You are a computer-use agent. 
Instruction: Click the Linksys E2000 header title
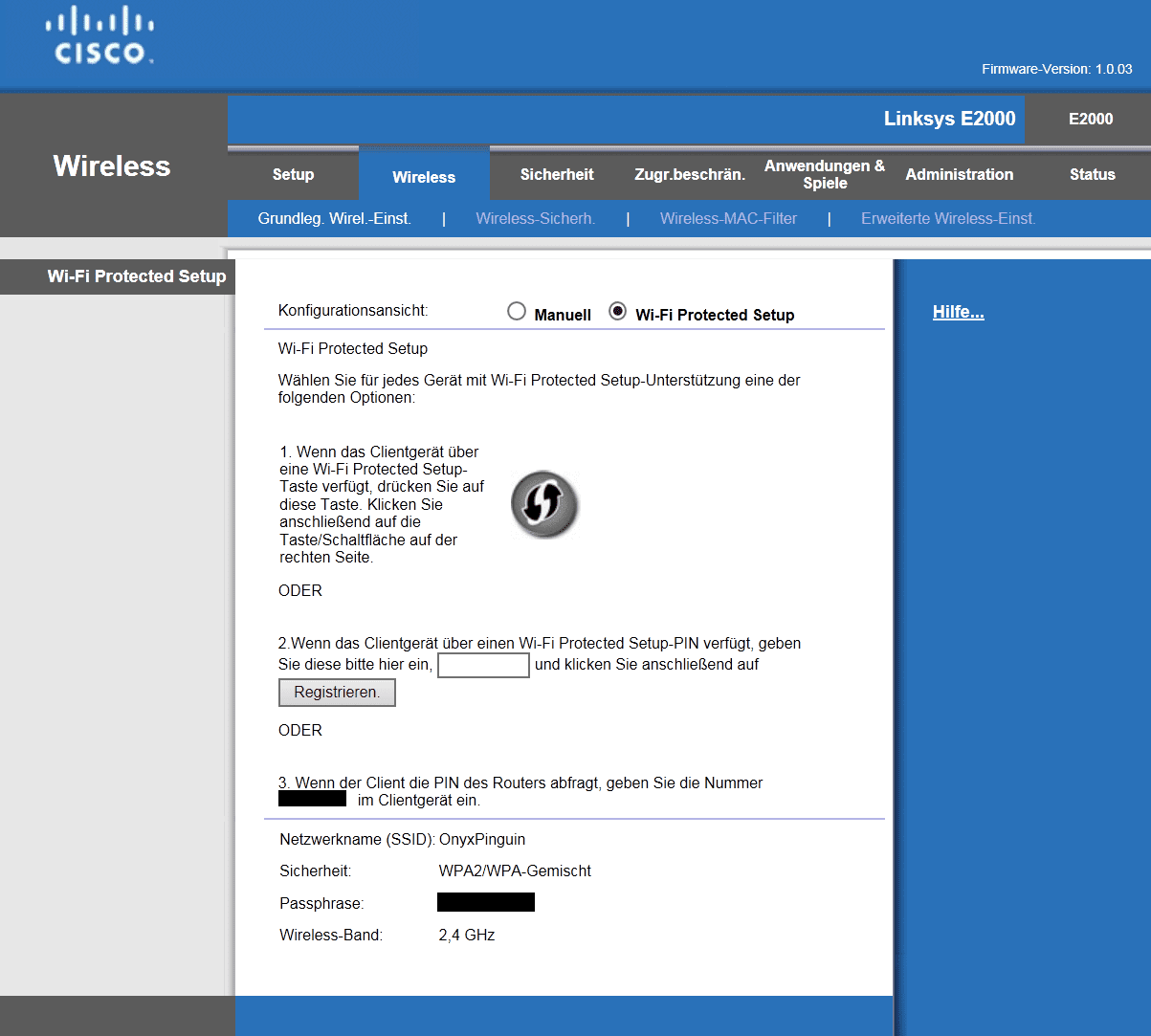[949, 119]
